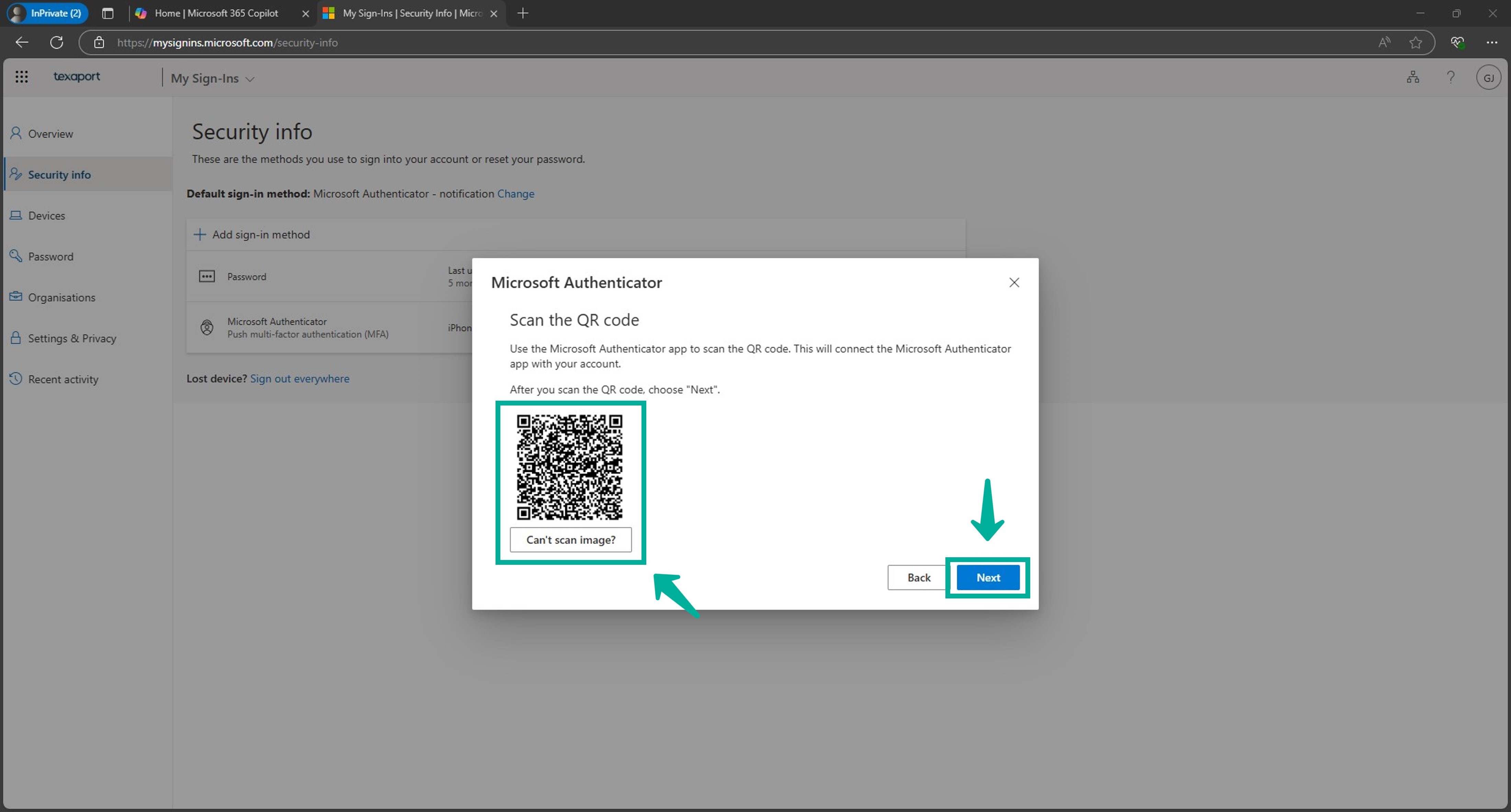Open the Settings and more ellipsis menu
Viewport: 1511px width, 812px height.
tap(1493, 42)
